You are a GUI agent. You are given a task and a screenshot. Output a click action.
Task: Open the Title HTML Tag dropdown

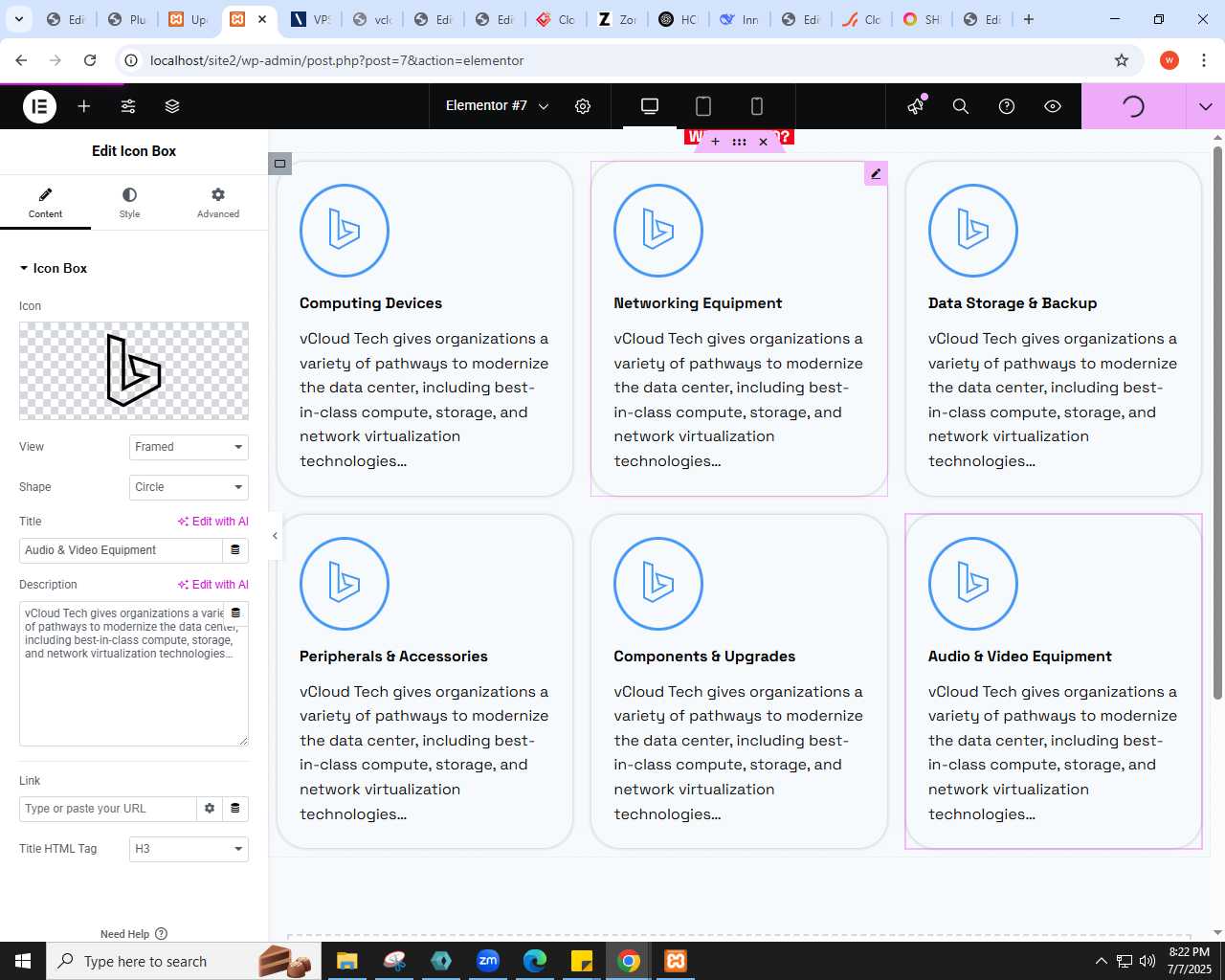(189, 849)
